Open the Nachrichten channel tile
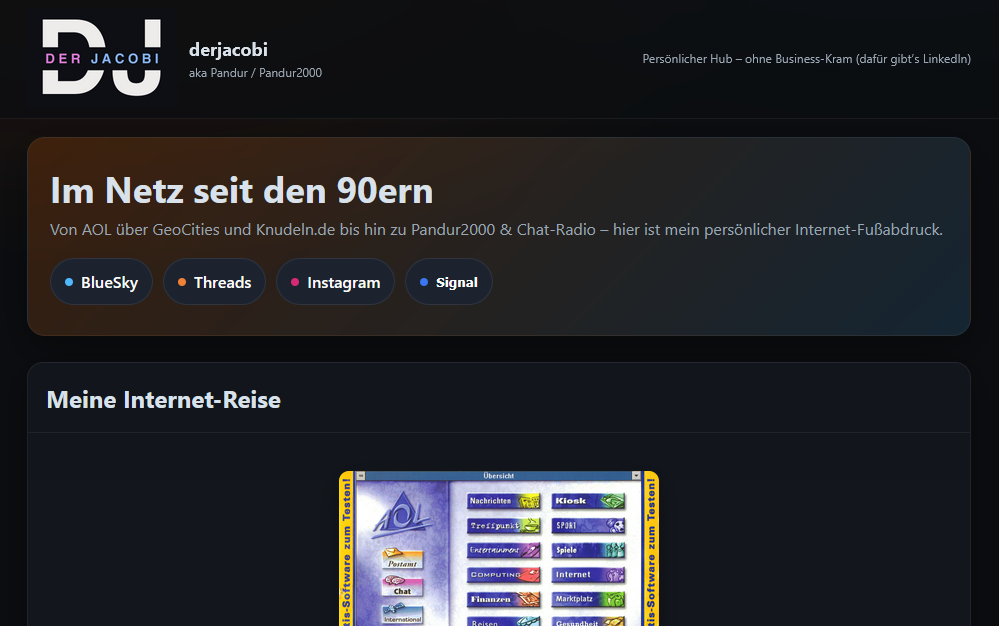This screenshot has width=999, height=626. 505,501
